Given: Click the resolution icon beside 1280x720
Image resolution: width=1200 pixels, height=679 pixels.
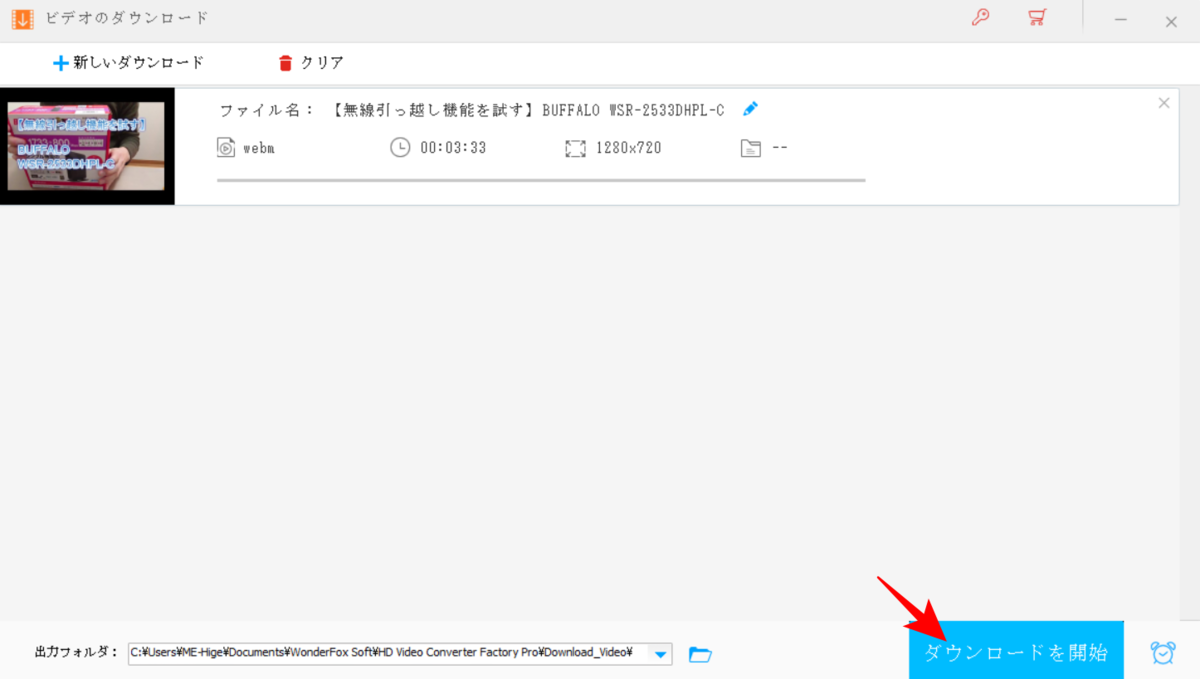Looking at the screenshot, I should tap(575, 148).
